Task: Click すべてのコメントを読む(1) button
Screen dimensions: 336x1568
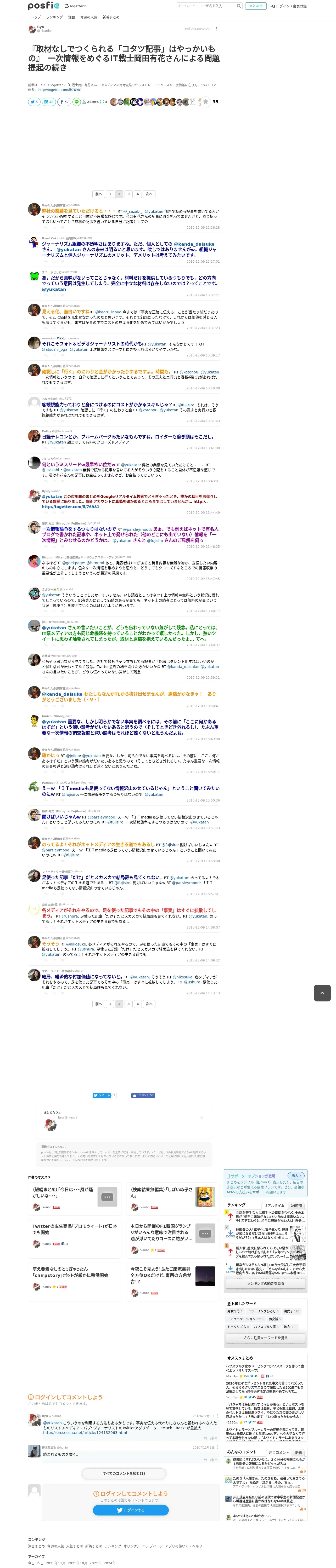Action: 124,1473
